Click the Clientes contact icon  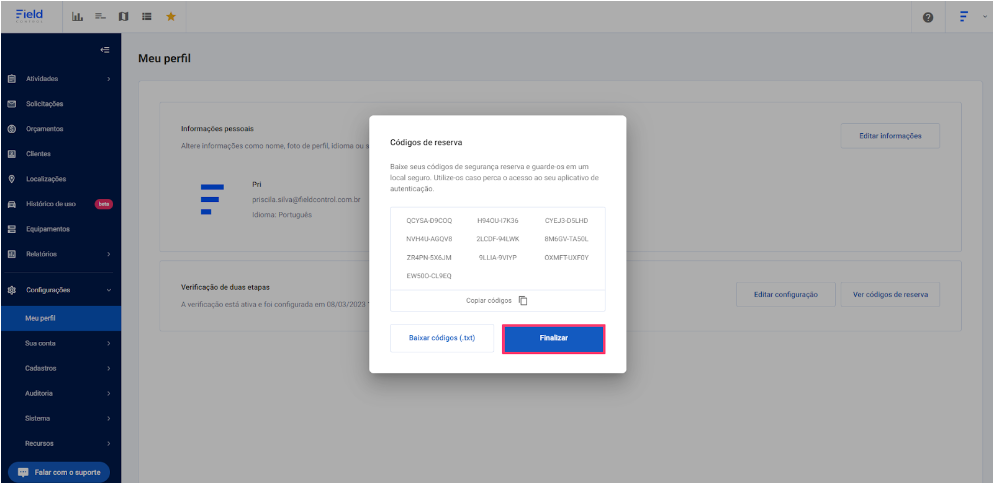(11, 154)
